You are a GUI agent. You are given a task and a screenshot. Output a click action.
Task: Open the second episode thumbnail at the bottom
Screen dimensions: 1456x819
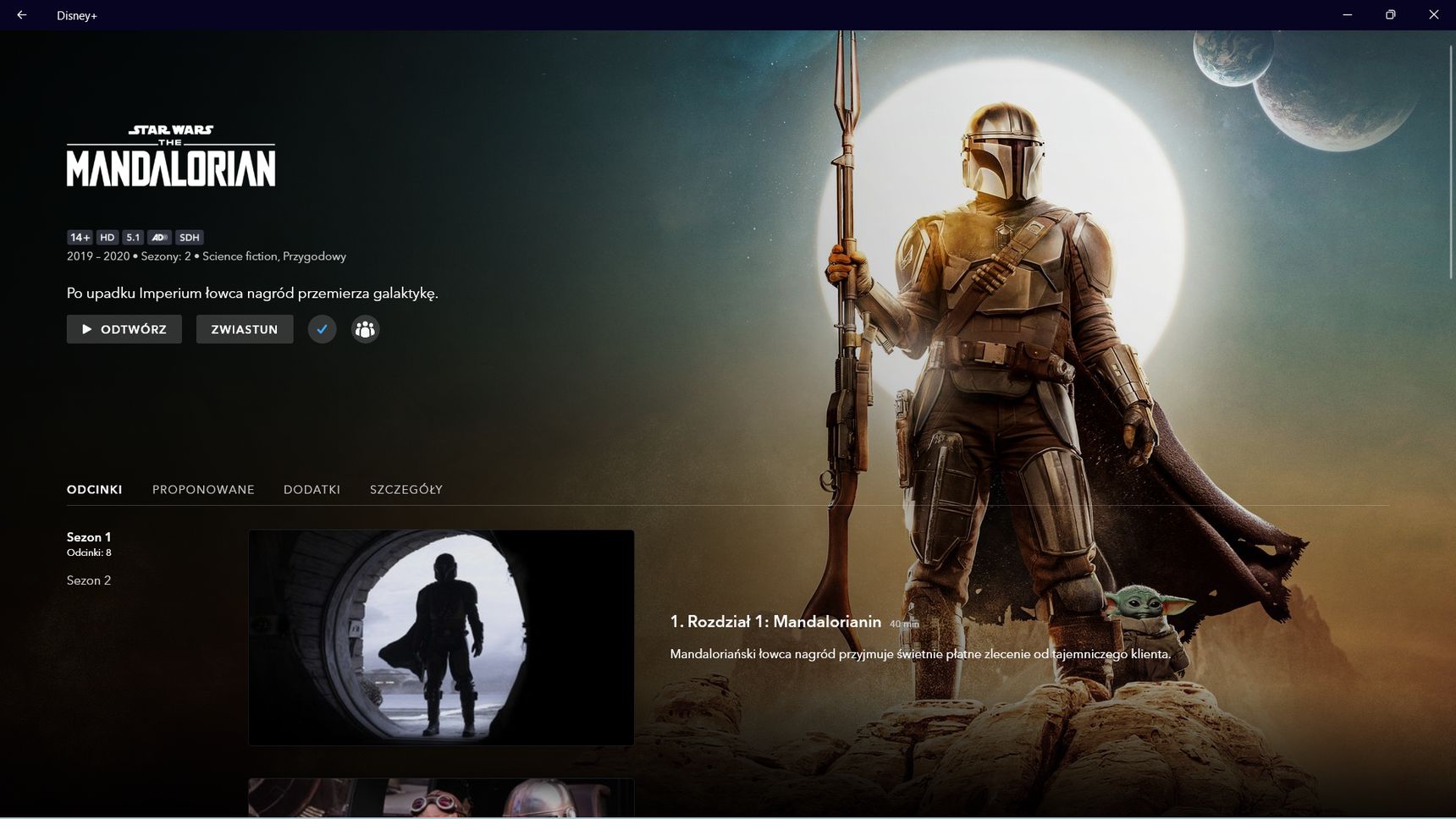pos(441,798)
